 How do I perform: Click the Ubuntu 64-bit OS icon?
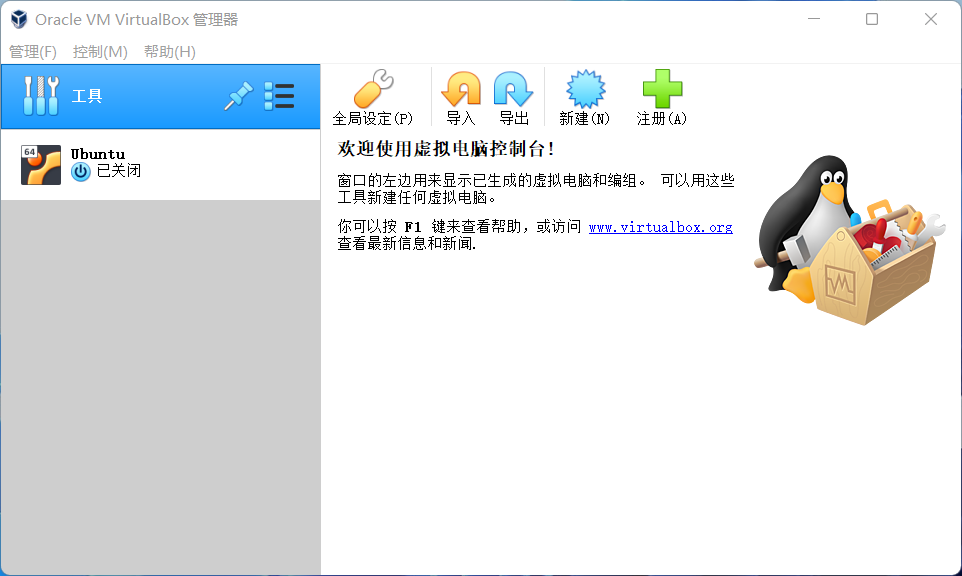click(41, 164)
